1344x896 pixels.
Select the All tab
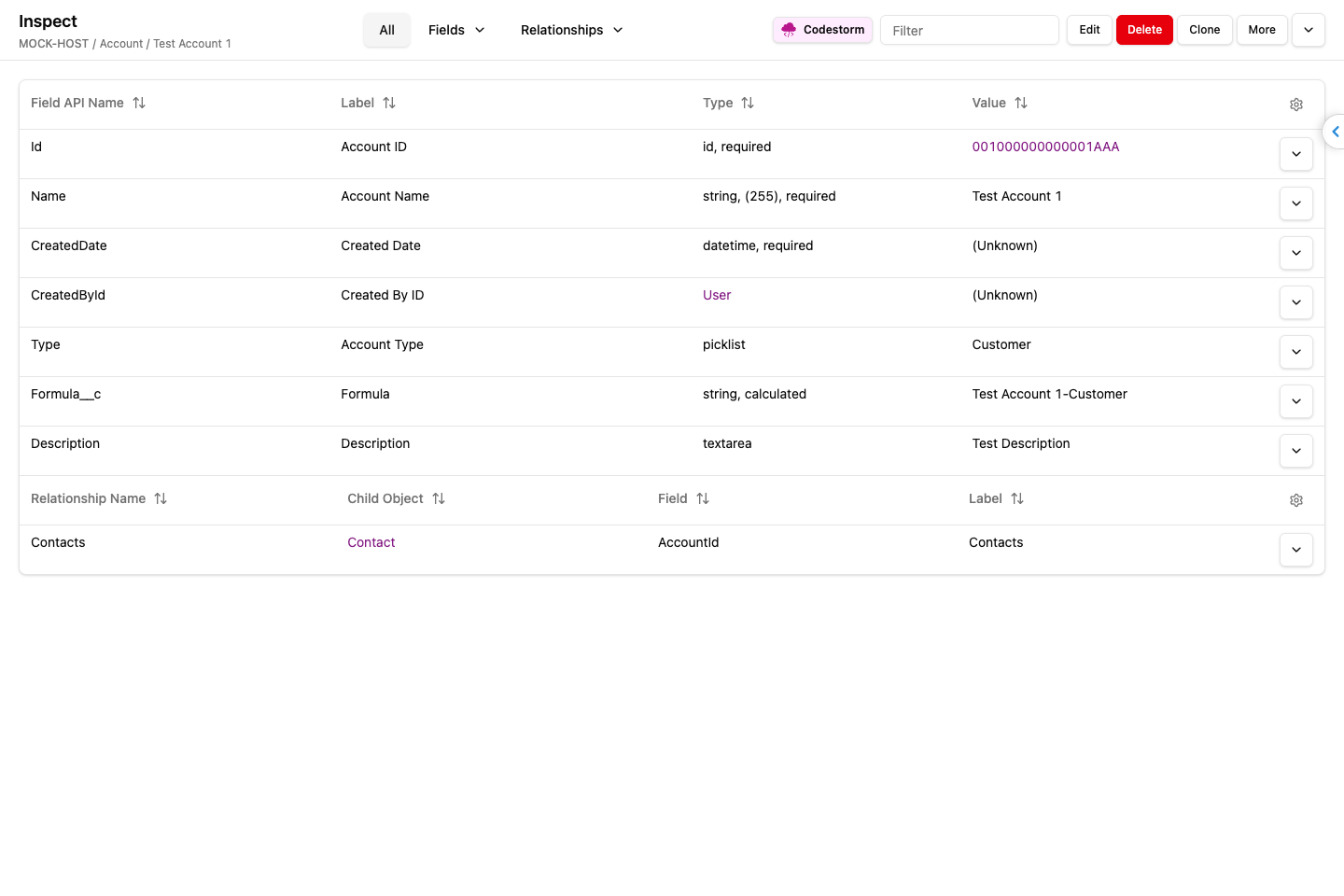[386, 30]
